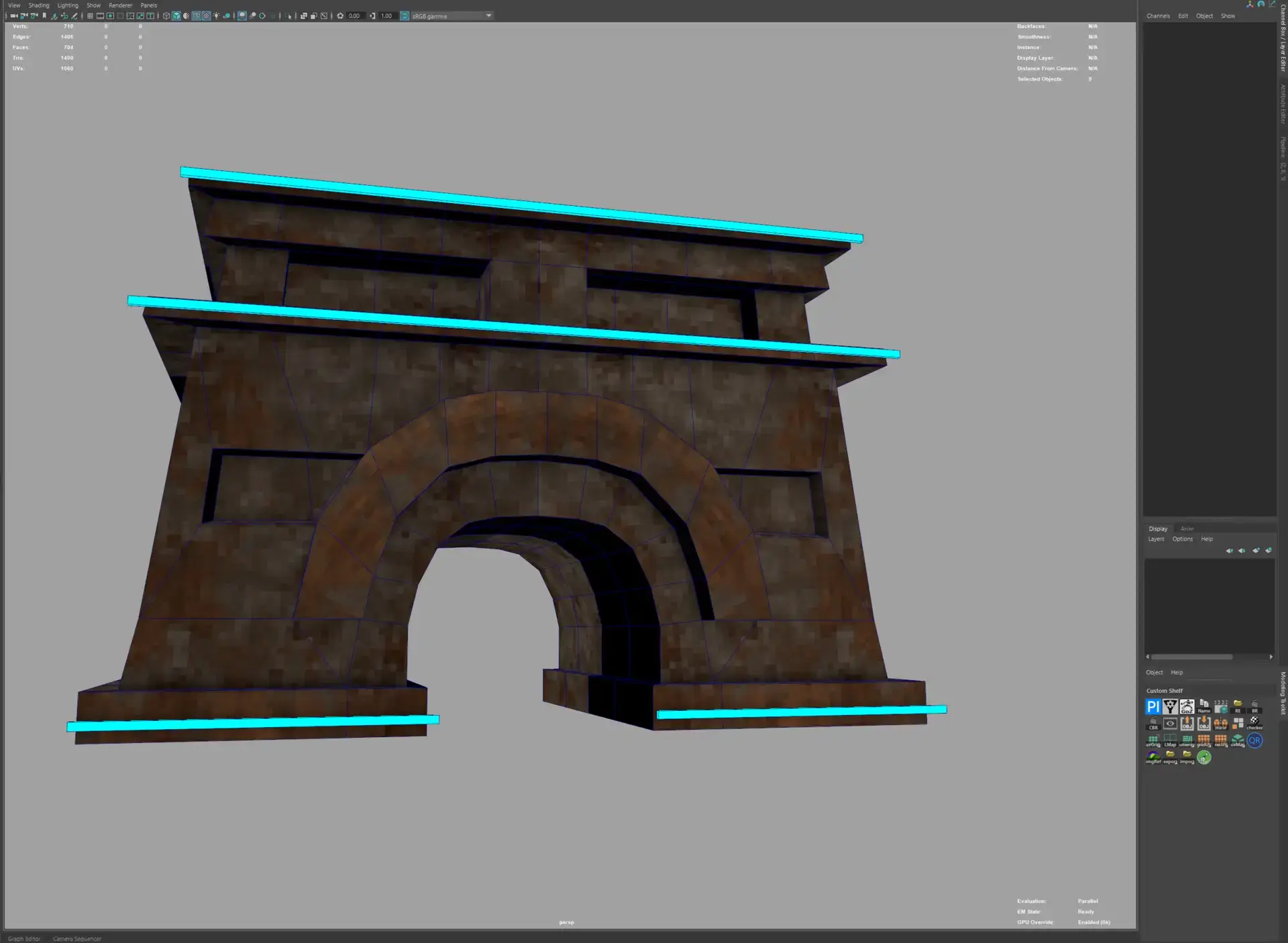1288x943 pixels.
Task: Click the GoZ shelf icon
Action: coord(1187,707)
